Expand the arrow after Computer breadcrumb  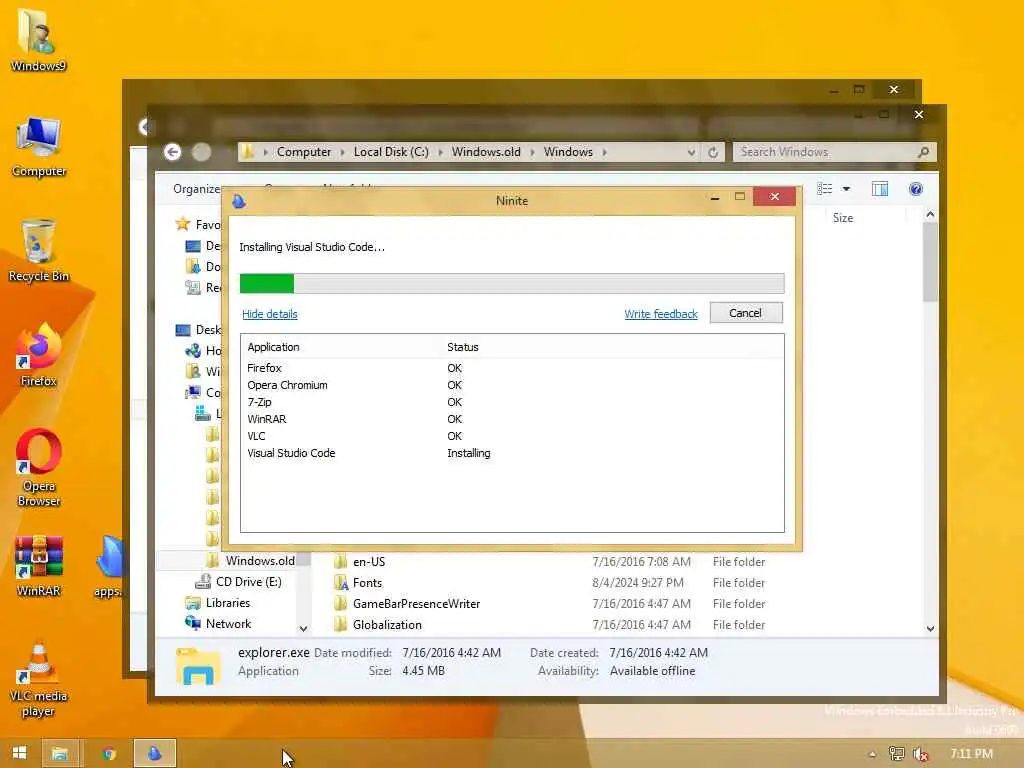(342, 152)
